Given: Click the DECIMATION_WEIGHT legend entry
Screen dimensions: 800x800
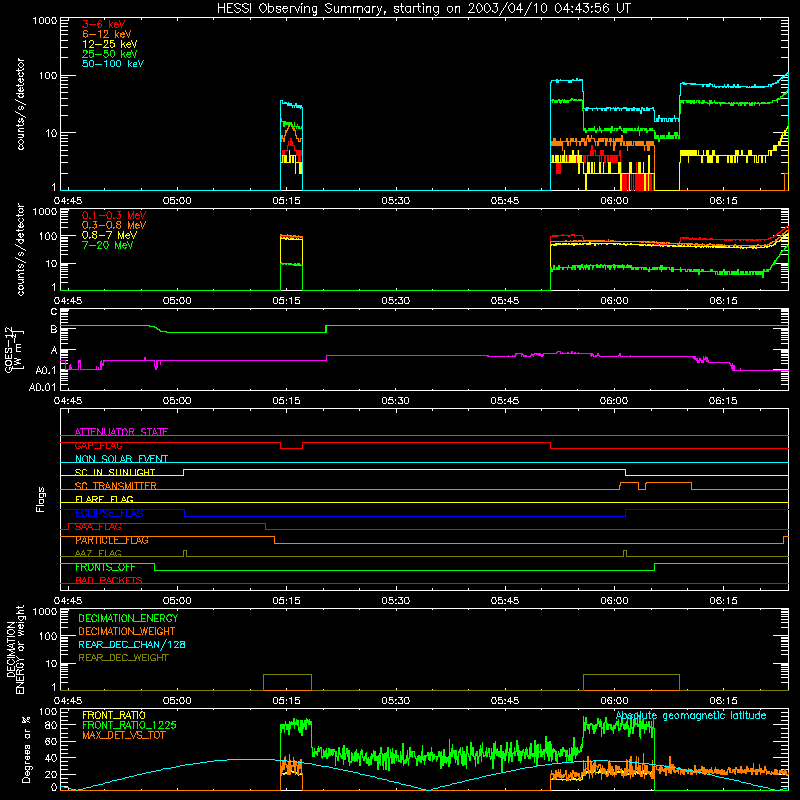Looking at the screenshot, I should click(127, 631).
